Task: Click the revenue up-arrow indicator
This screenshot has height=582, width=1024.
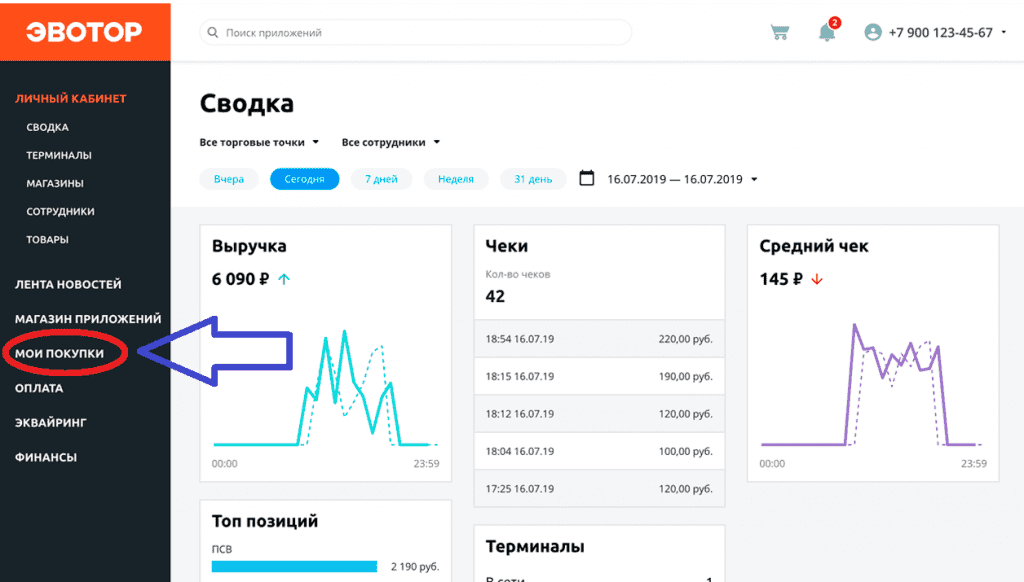Action: [283, 279]
